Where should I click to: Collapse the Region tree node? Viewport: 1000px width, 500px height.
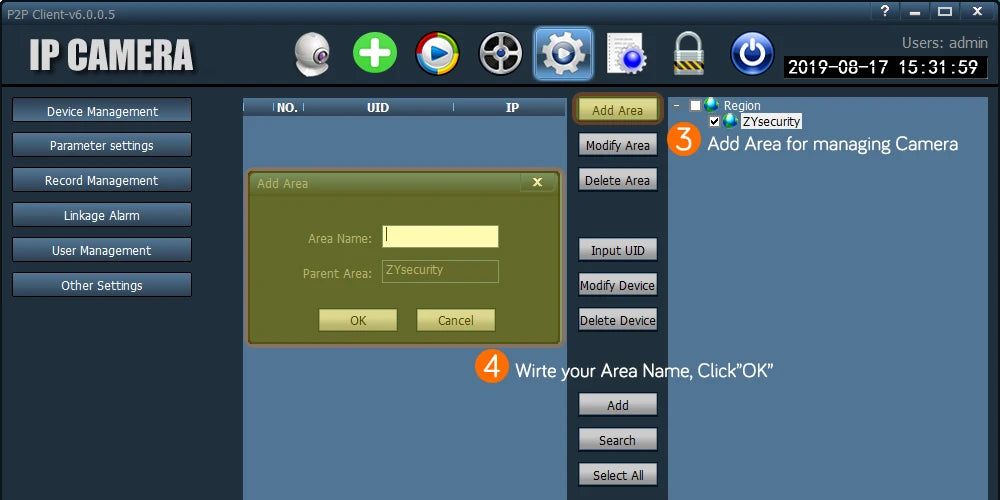[677, 105]
